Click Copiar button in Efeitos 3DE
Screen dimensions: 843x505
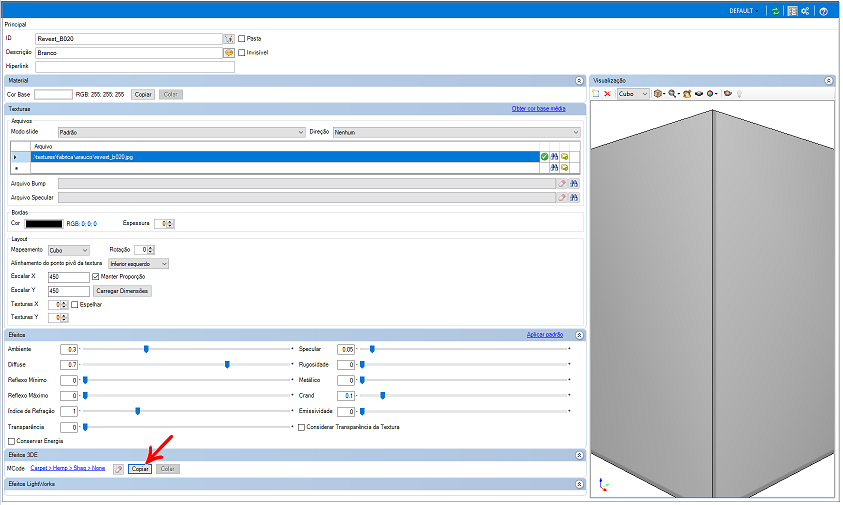pyautogui.click(x=140, y=468)
